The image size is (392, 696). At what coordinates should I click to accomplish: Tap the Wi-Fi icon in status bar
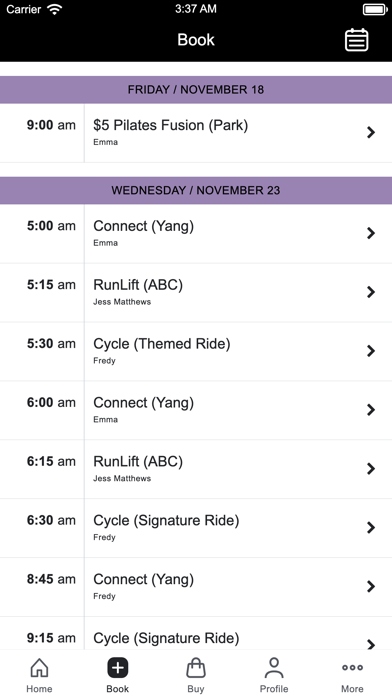click(x=55, y=9)
